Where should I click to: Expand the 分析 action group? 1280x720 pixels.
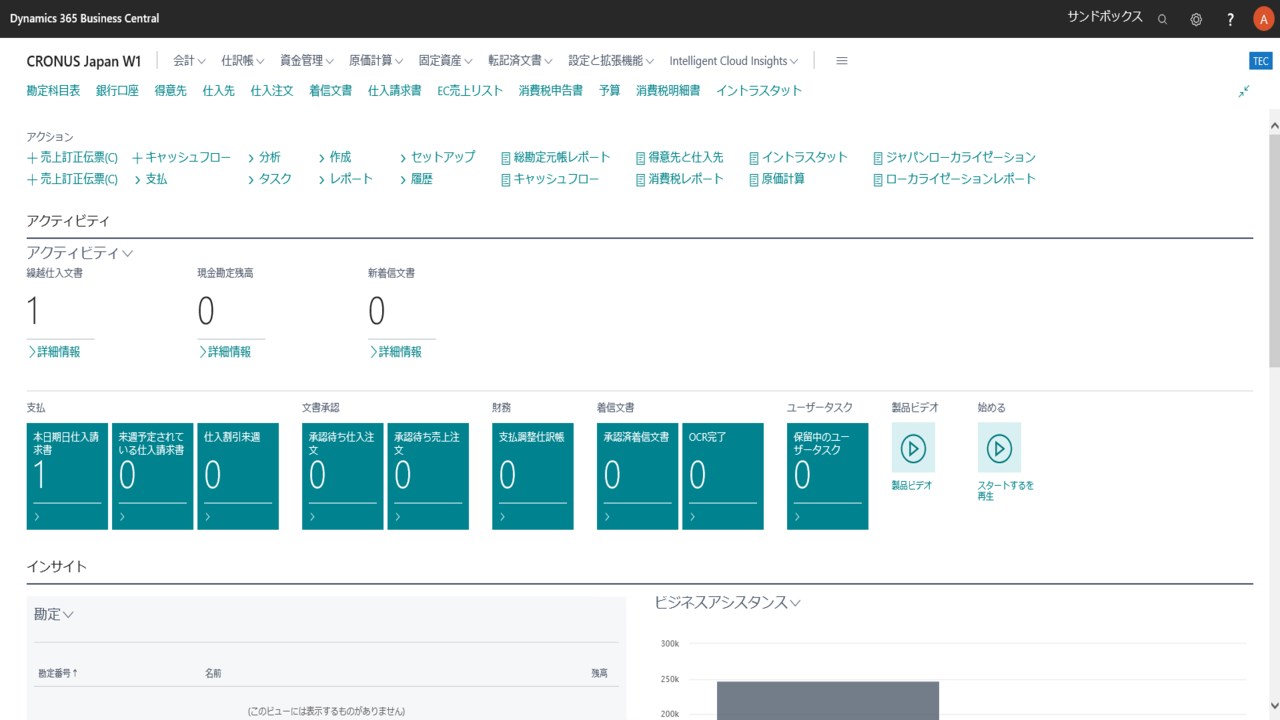(264, 157)
